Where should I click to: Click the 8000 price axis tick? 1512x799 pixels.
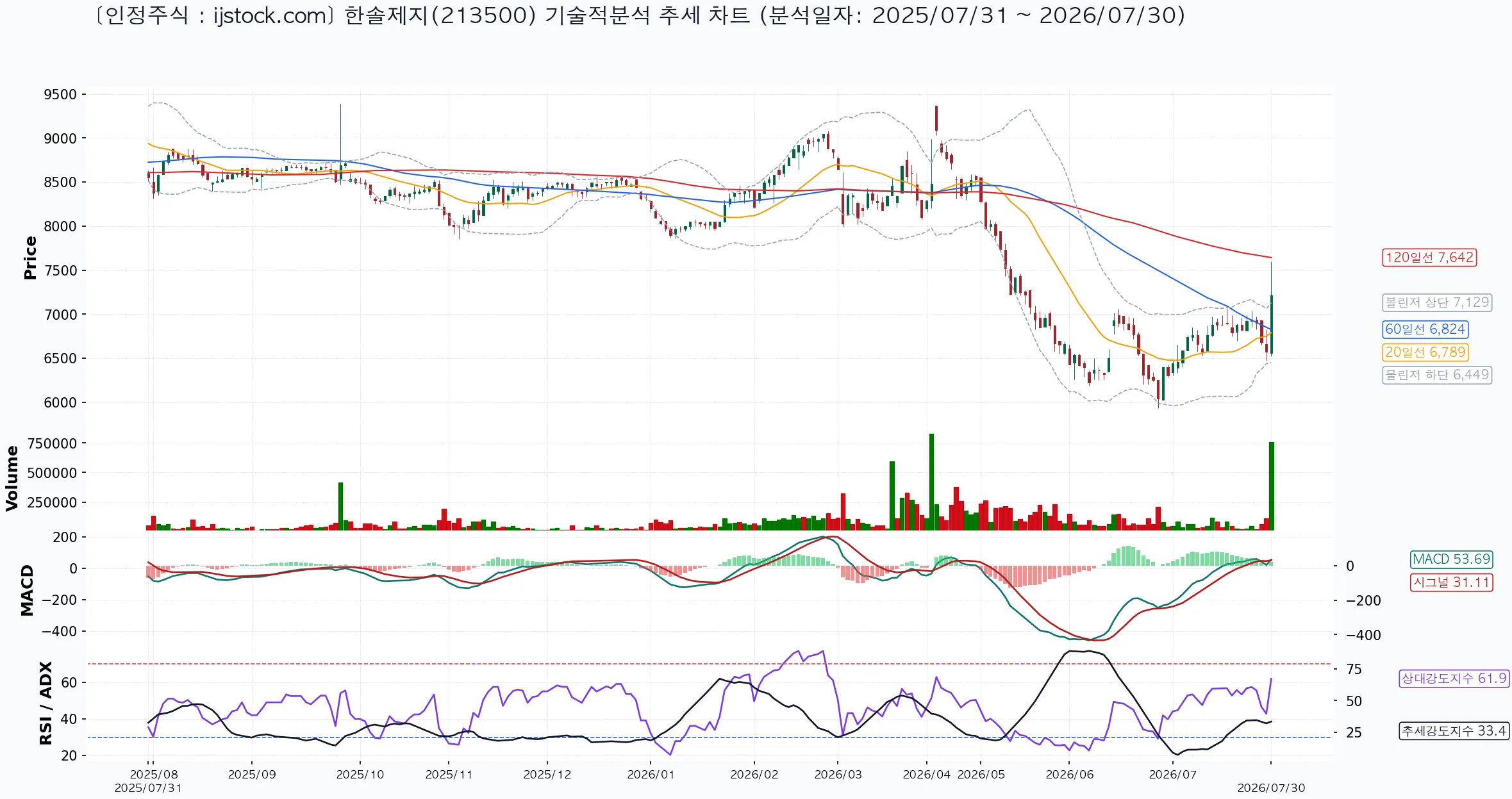pos(60,226)
